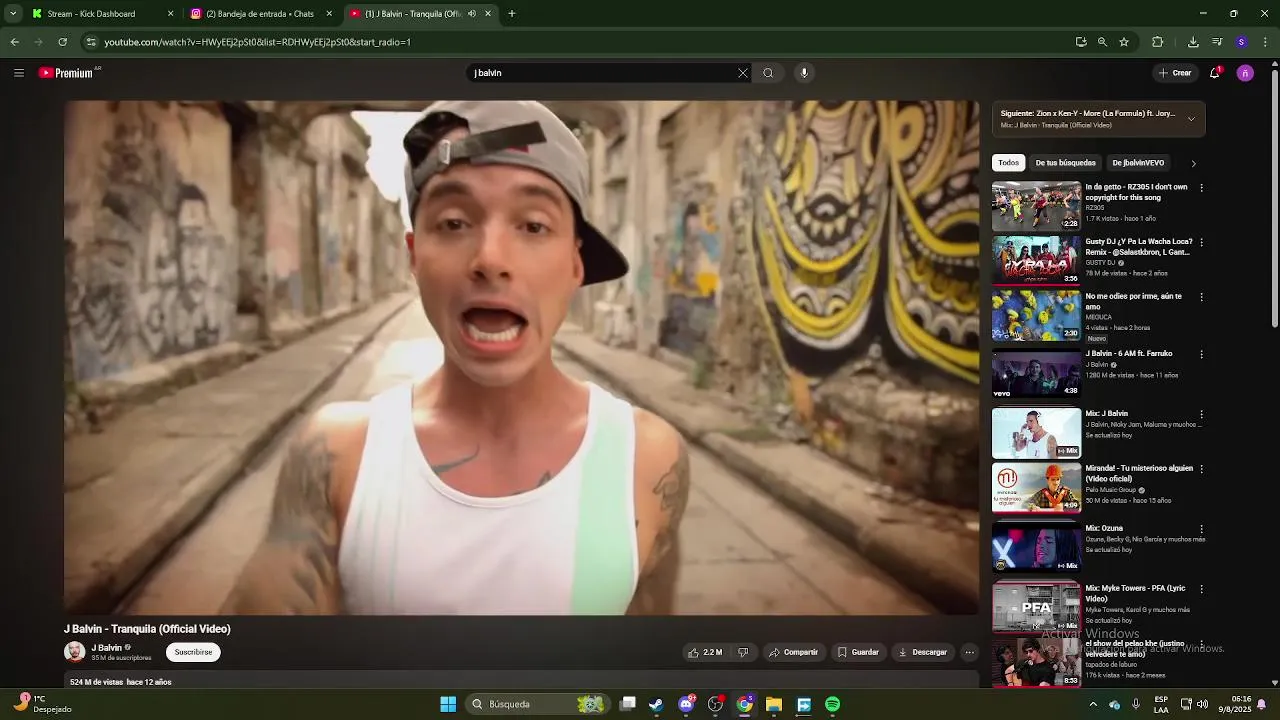Go back in browser history

(14, 42)
